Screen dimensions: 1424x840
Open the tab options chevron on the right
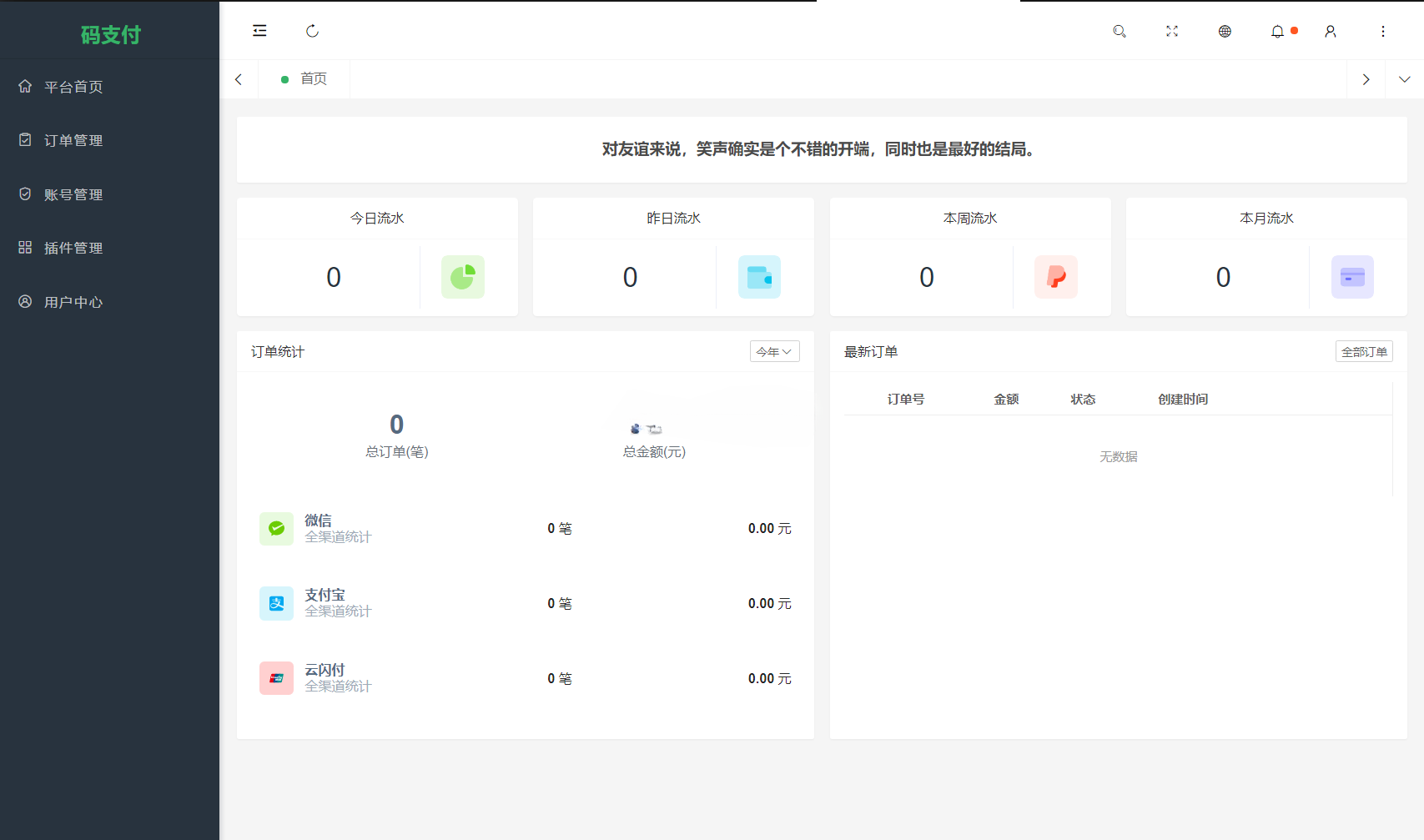(1405, 78)
